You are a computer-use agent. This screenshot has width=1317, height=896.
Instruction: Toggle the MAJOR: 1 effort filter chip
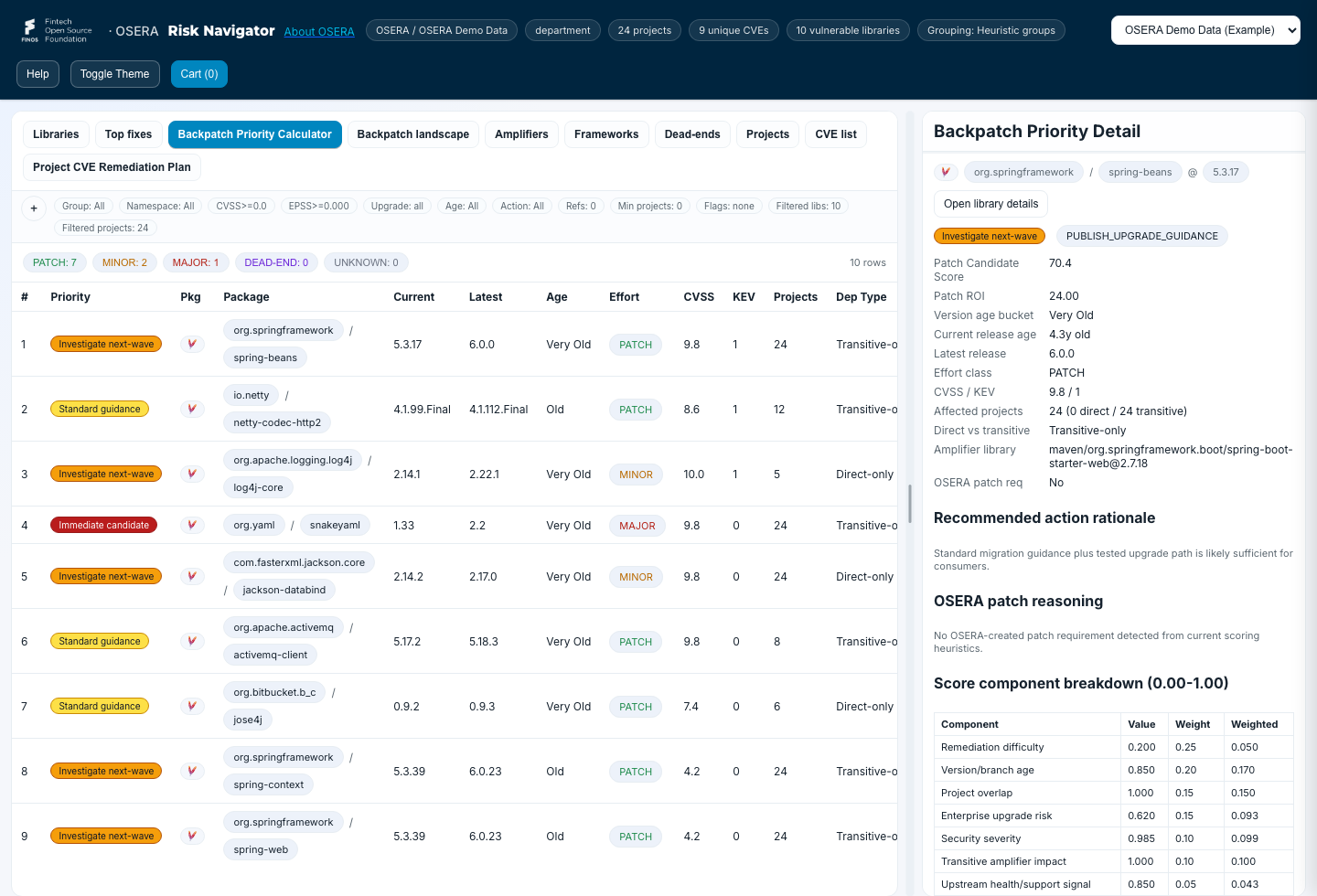click(196, 262)
